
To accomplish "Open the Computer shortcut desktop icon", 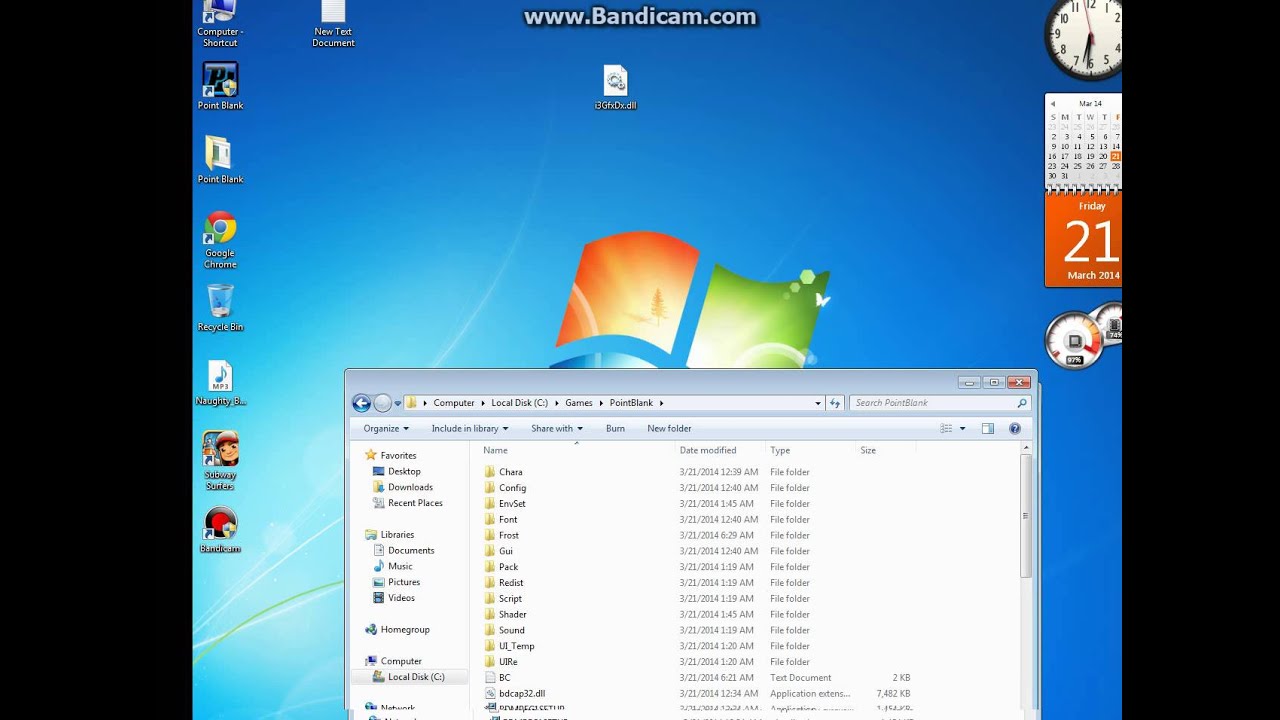I will point(220,23).
